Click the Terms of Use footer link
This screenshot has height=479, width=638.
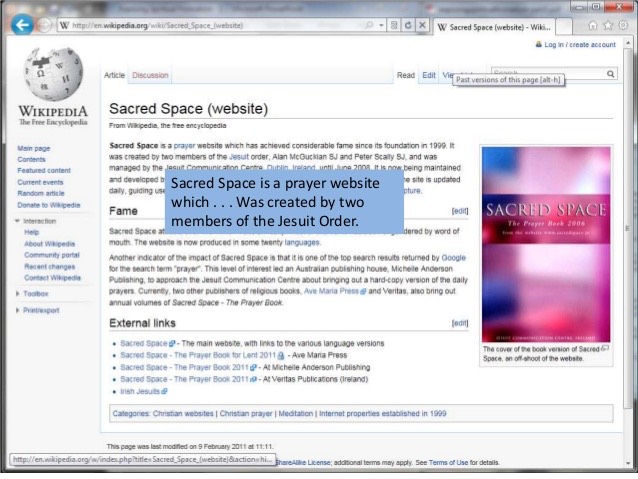[448, 463]
